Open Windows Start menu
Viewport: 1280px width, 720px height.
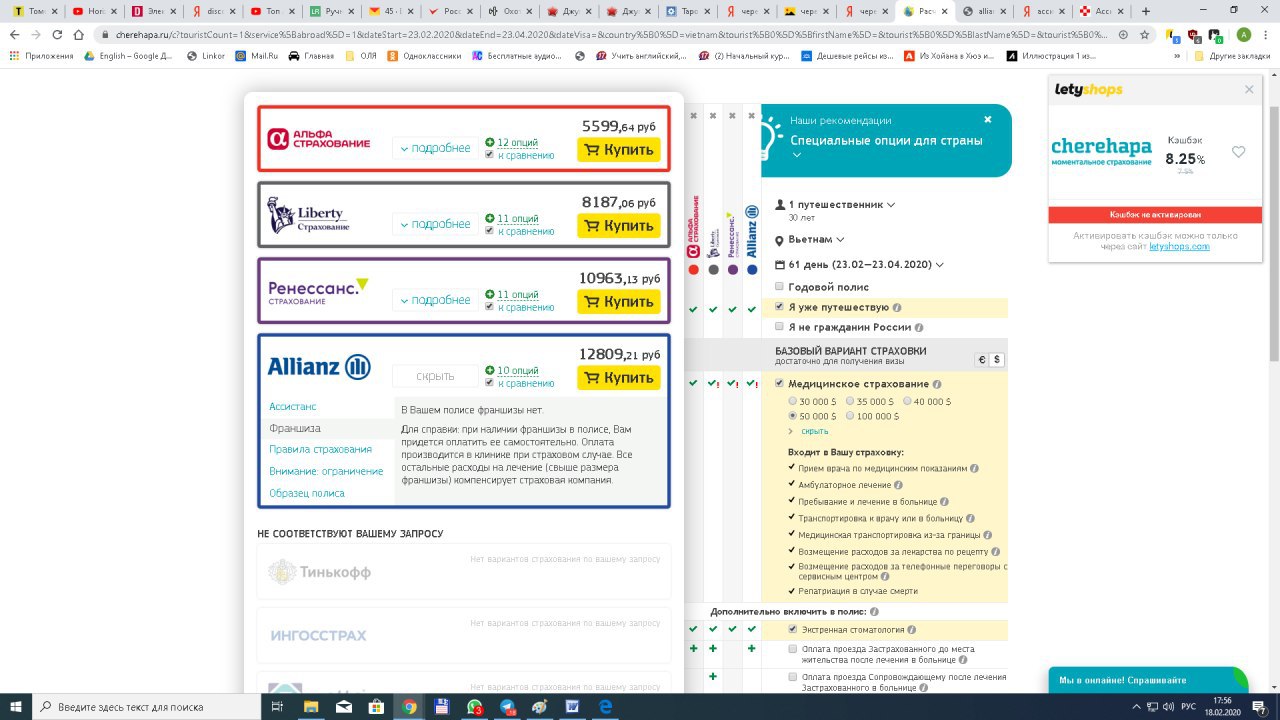tap(18, 706)
